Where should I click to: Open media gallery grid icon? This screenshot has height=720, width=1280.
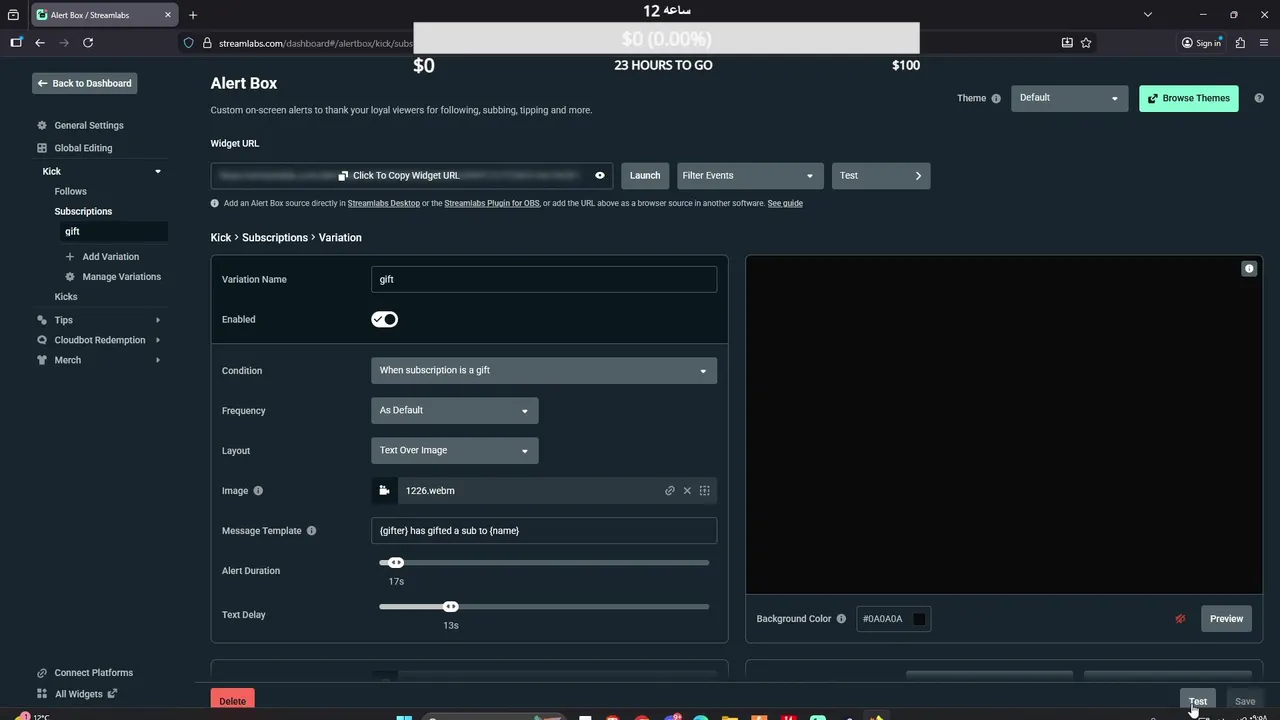coord(705,490)
